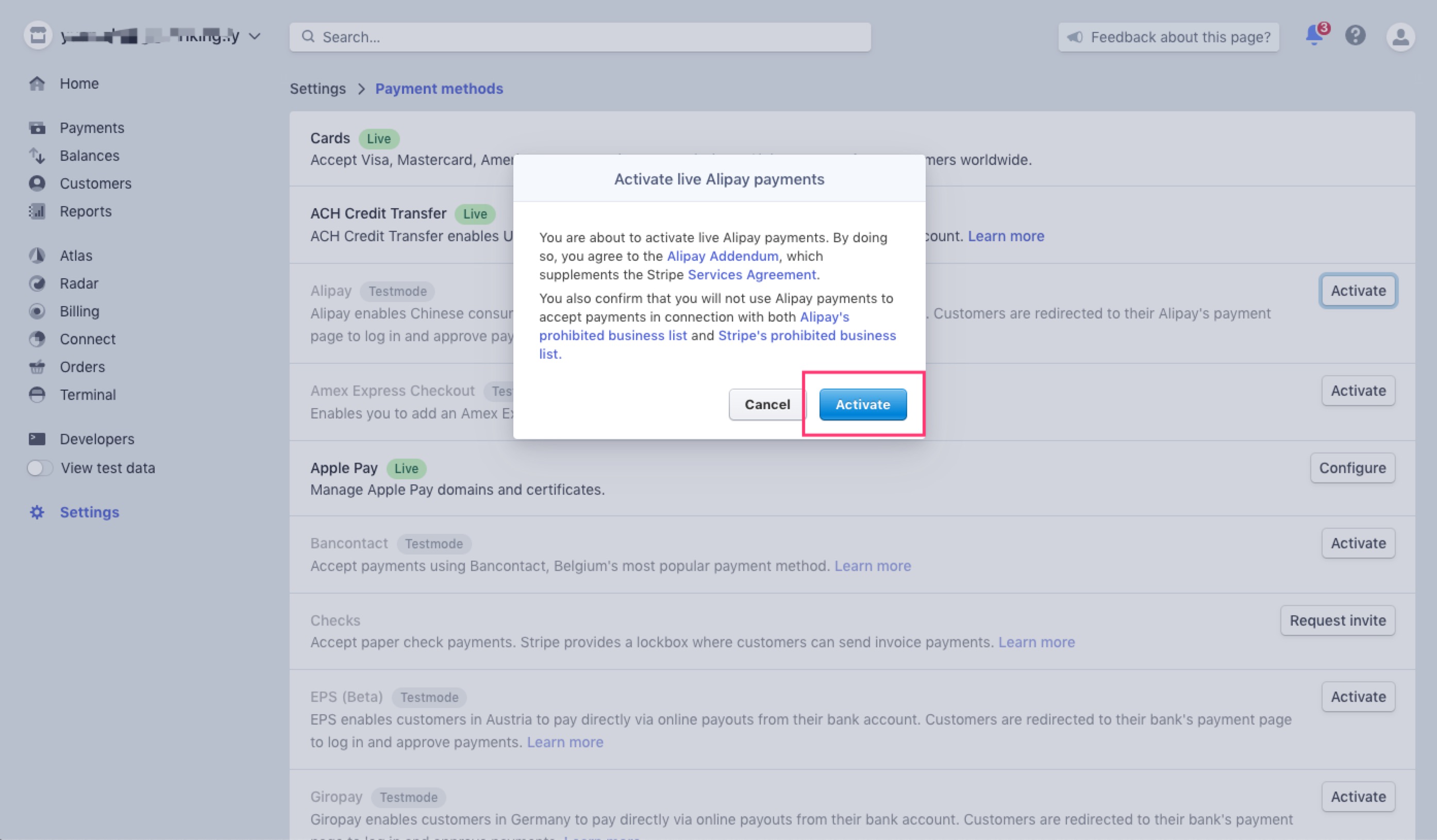Click the Reports chart icon
This screenshot has width=1437, height=840.
pyautogui.click(x=37, y=211)
